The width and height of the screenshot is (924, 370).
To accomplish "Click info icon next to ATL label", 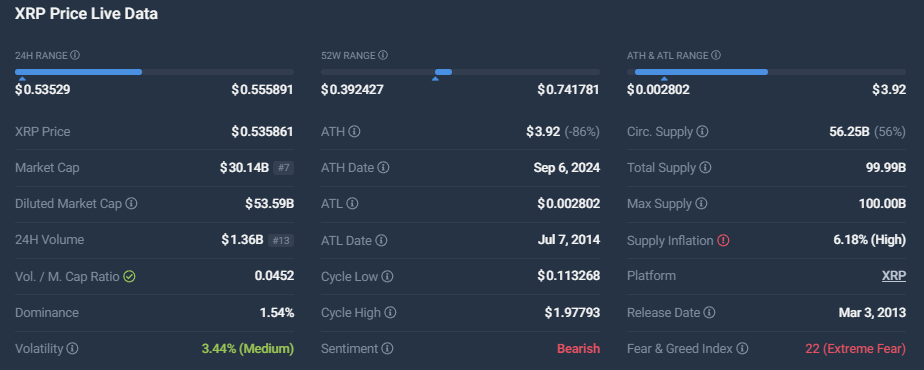I will coord(352,204).
